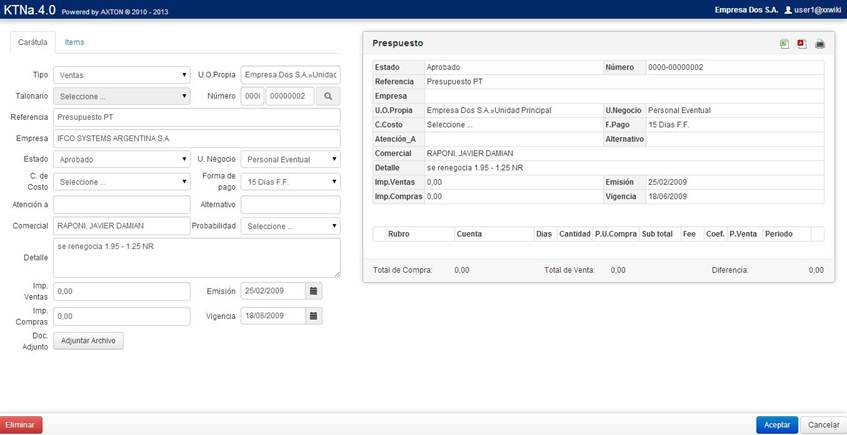Click the Aceptar button

click(x=776, y=425)
